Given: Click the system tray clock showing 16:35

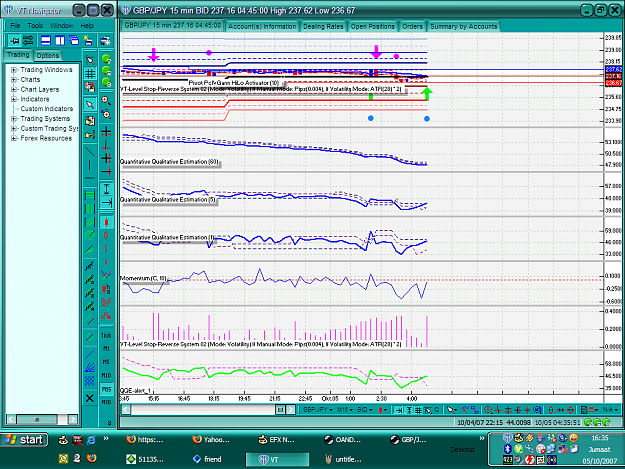Looking at the screenshot, I should [x=600, y=438].
